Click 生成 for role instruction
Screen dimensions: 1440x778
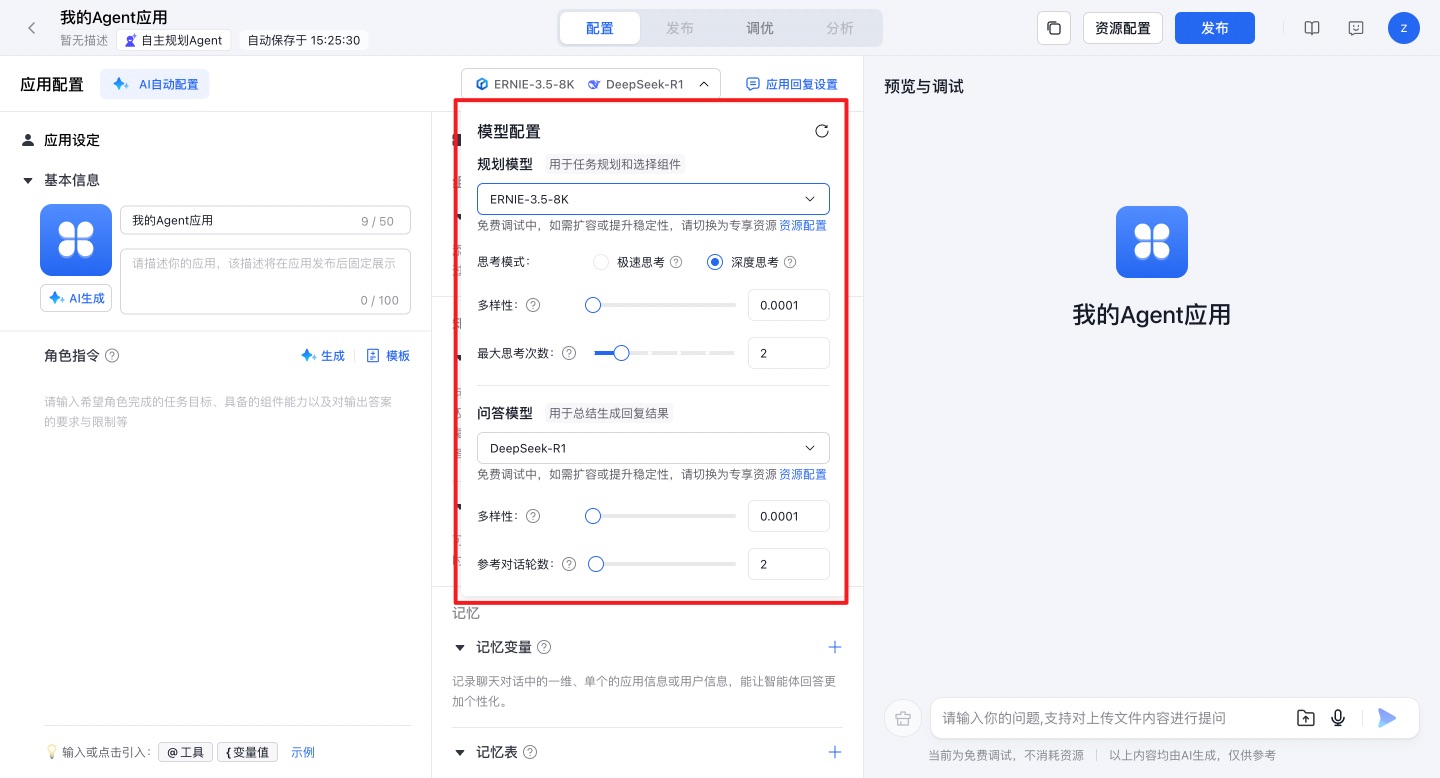323,355
